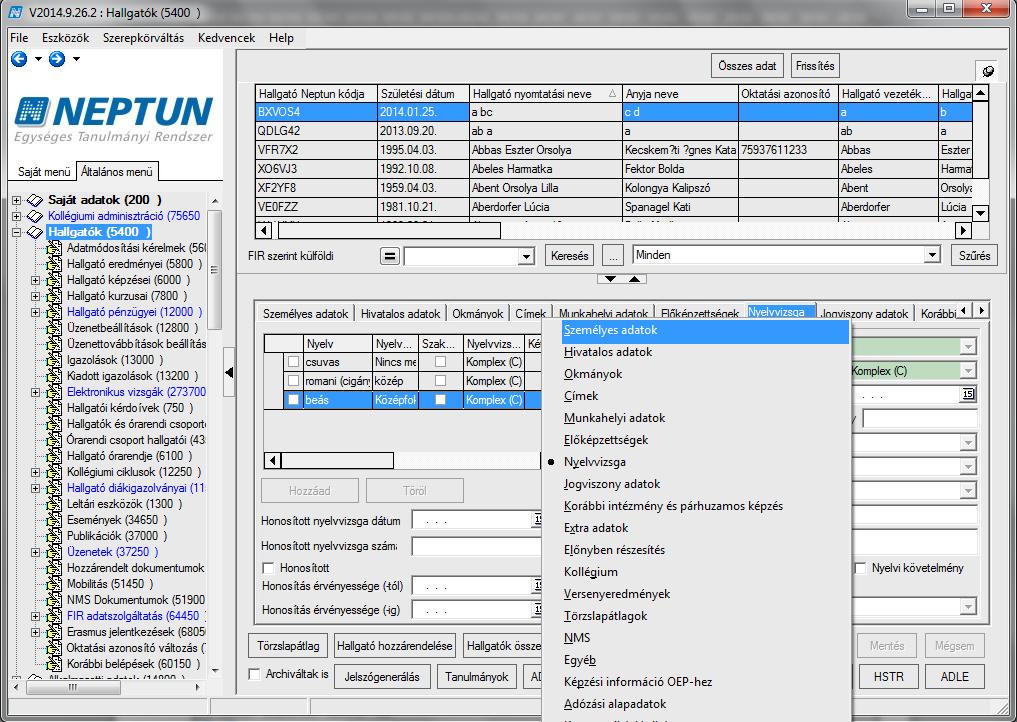Open the Komplex (C) dropdown on the right
Viewport: 1017px width, 722px height.
[968, 371]
